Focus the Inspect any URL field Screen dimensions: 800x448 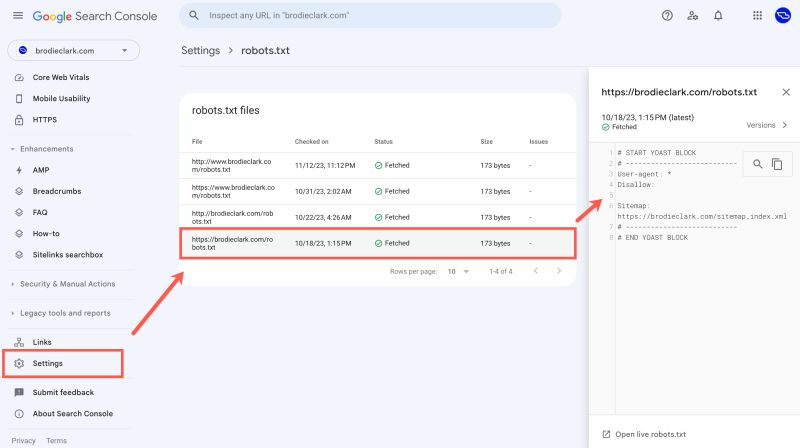pyautogui.click(x=370, y=15)
